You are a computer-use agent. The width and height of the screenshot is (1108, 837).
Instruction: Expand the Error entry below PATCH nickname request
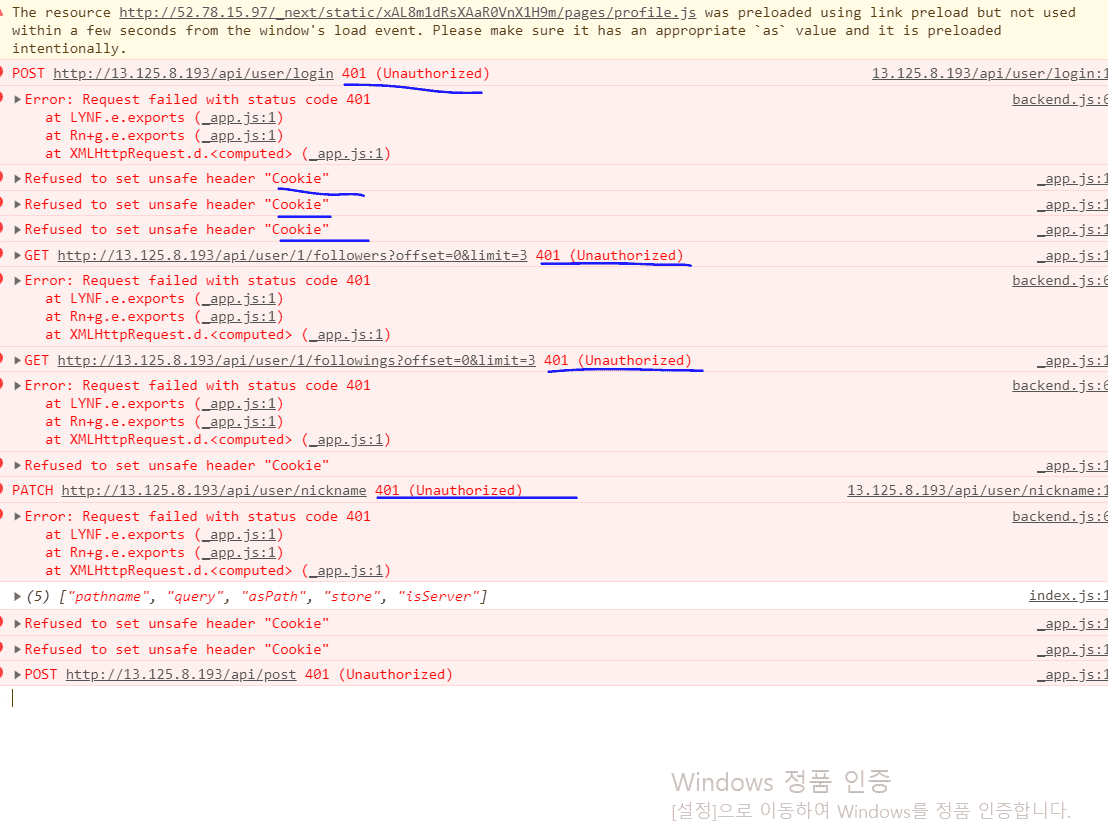coord(18,517)
